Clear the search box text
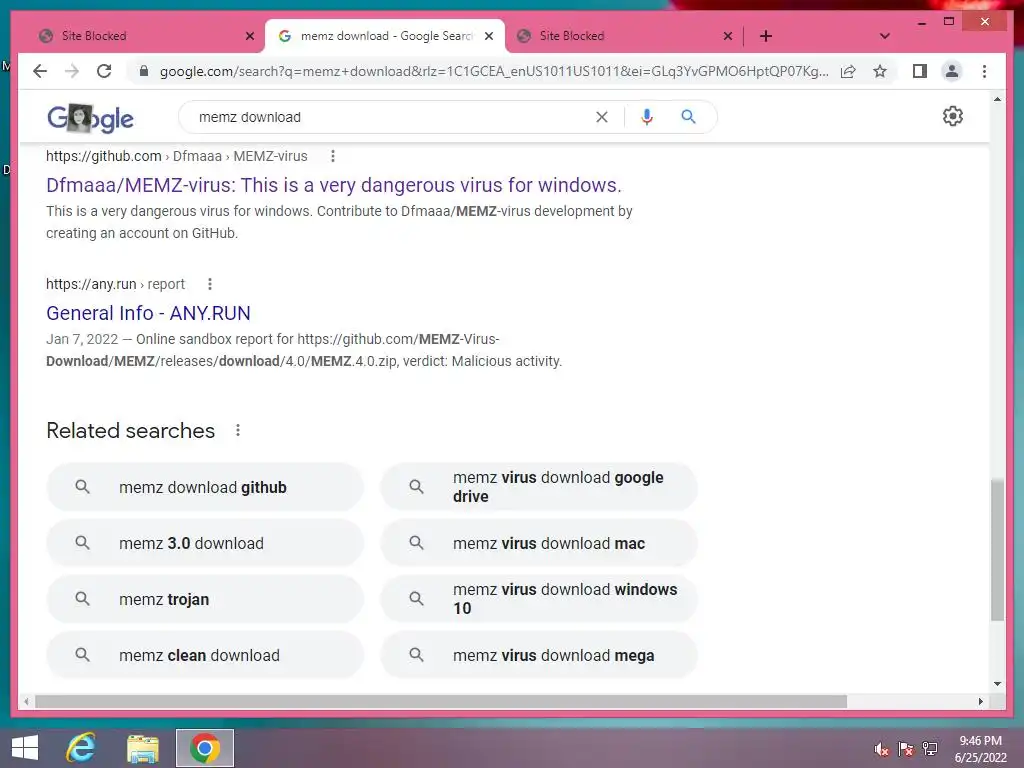Screen dimensions: 1024x768 (601, 117)
